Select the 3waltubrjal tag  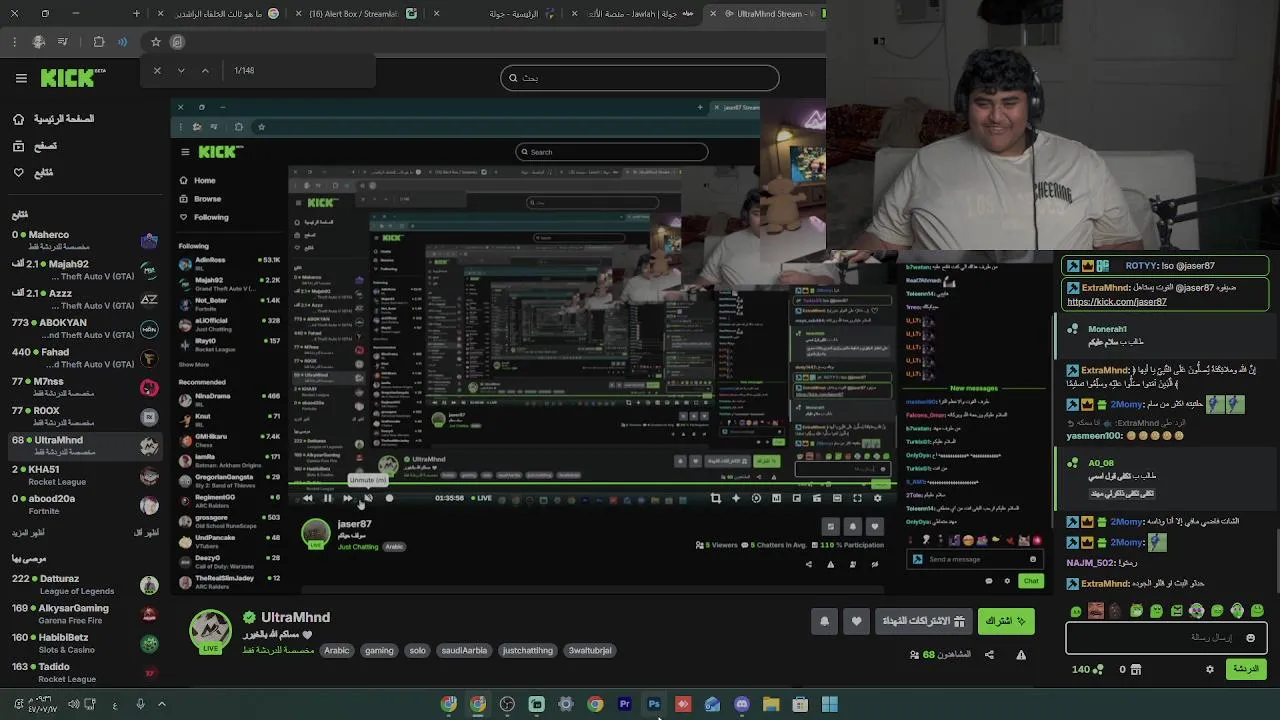pos(590,650)
